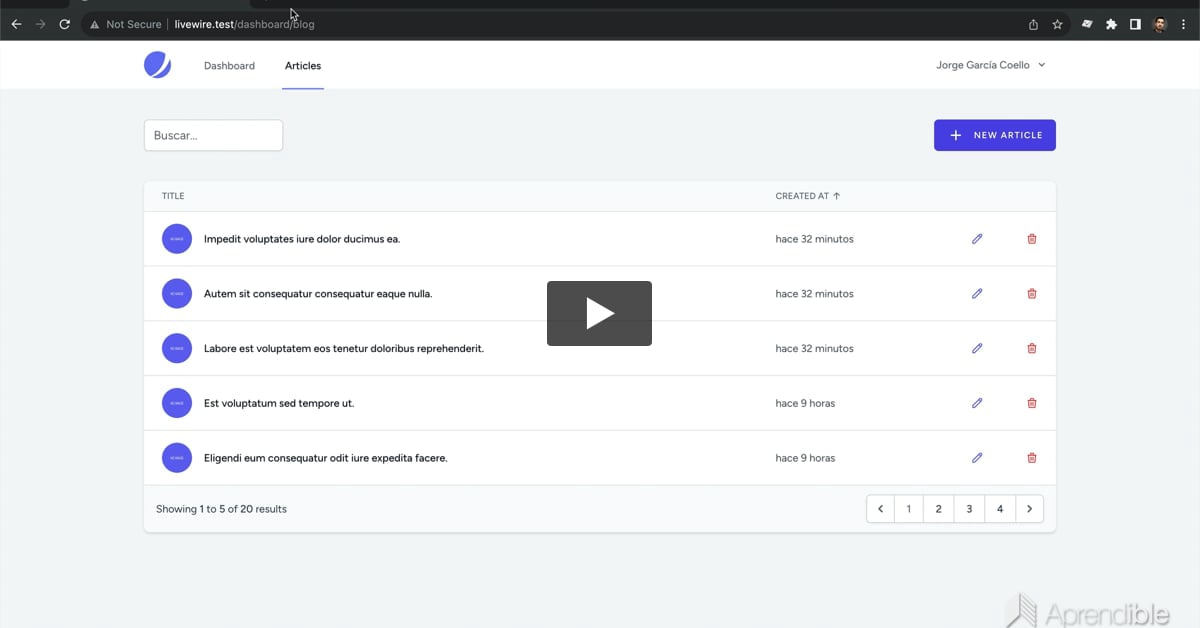The height and width of the screenshot is (628, 1200).
Task: Delete the 'Labore est voluptatem' article
Action: click(x=1032, y=348)
